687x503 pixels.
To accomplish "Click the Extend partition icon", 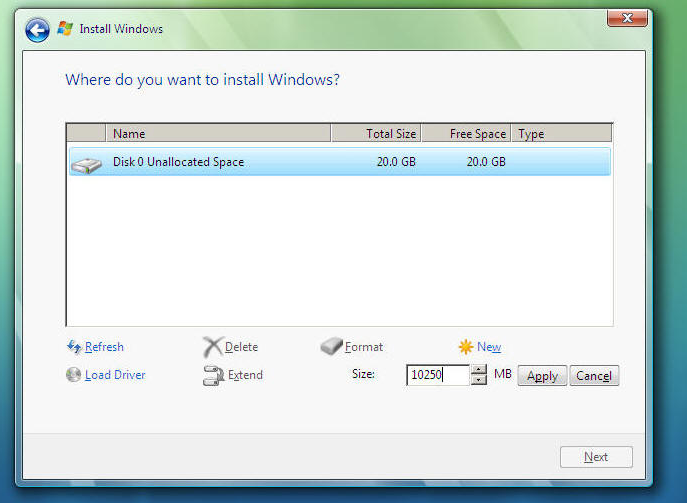I will [x=213, y=375].
